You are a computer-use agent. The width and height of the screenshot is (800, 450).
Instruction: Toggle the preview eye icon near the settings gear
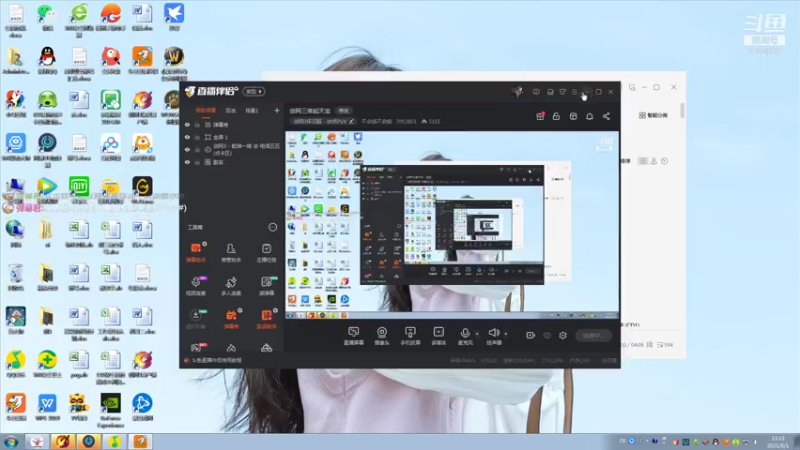click(x=546, y=335)
